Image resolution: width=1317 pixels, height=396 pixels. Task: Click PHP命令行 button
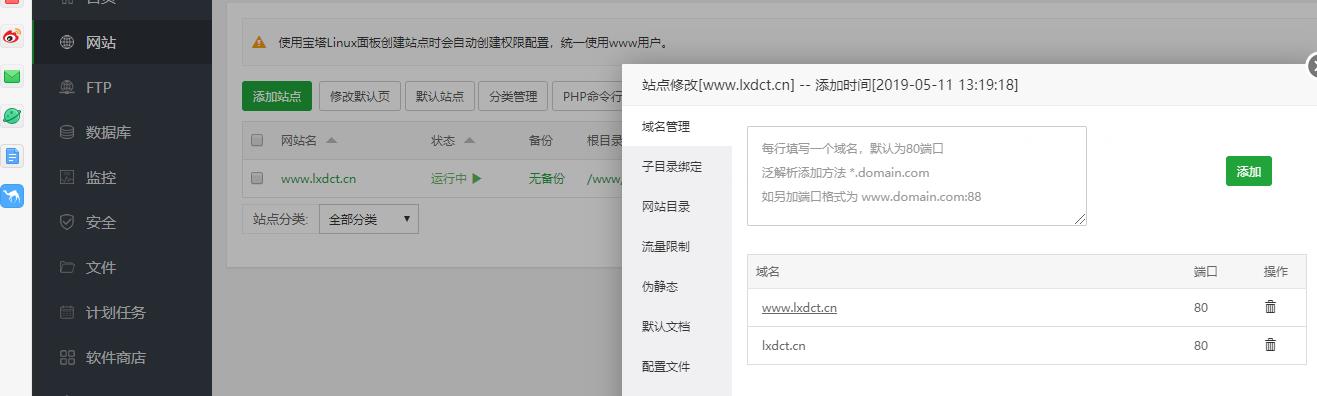(588, 96)
